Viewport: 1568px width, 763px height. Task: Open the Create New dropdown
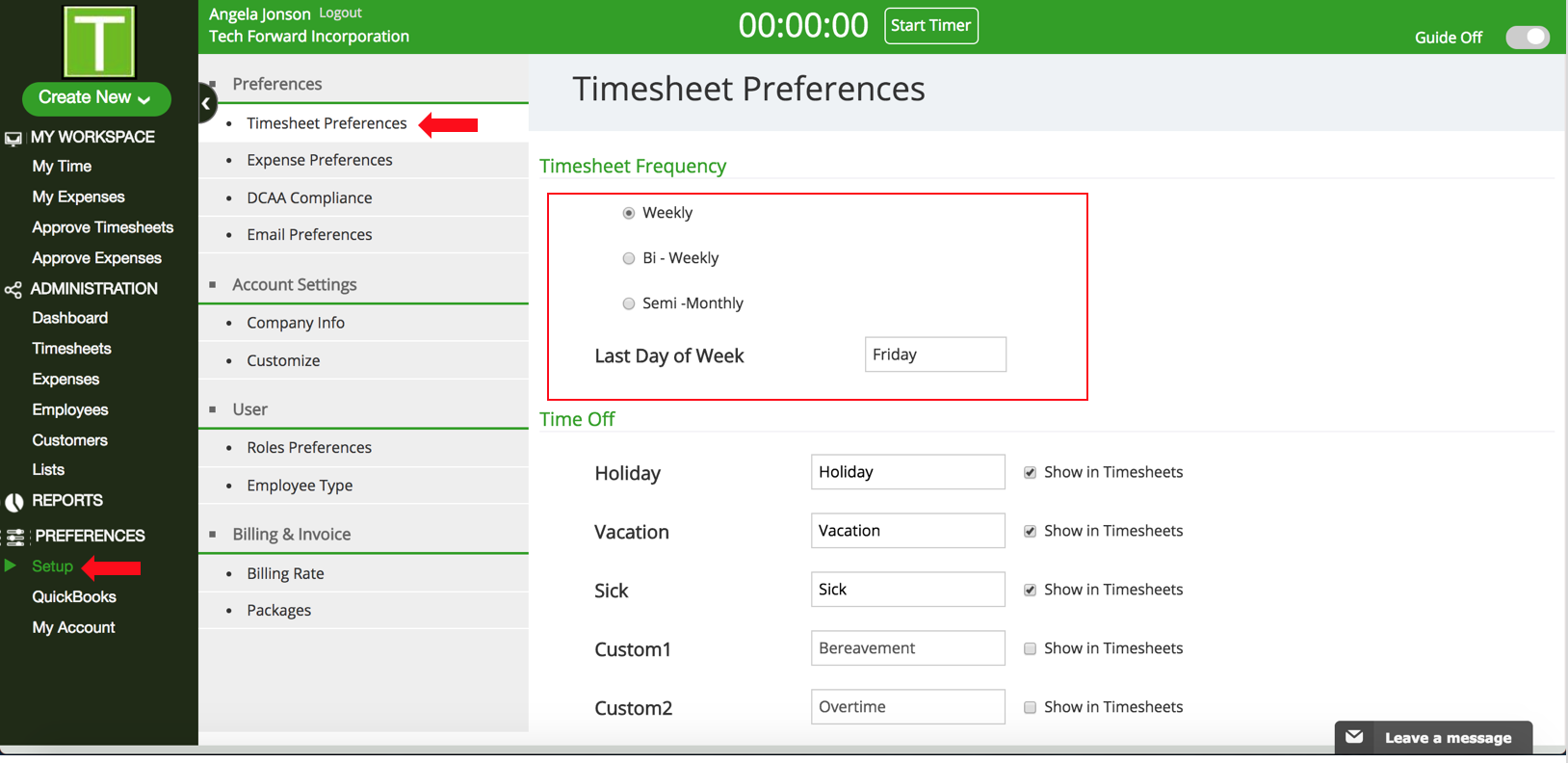click(x=95, y=98)
